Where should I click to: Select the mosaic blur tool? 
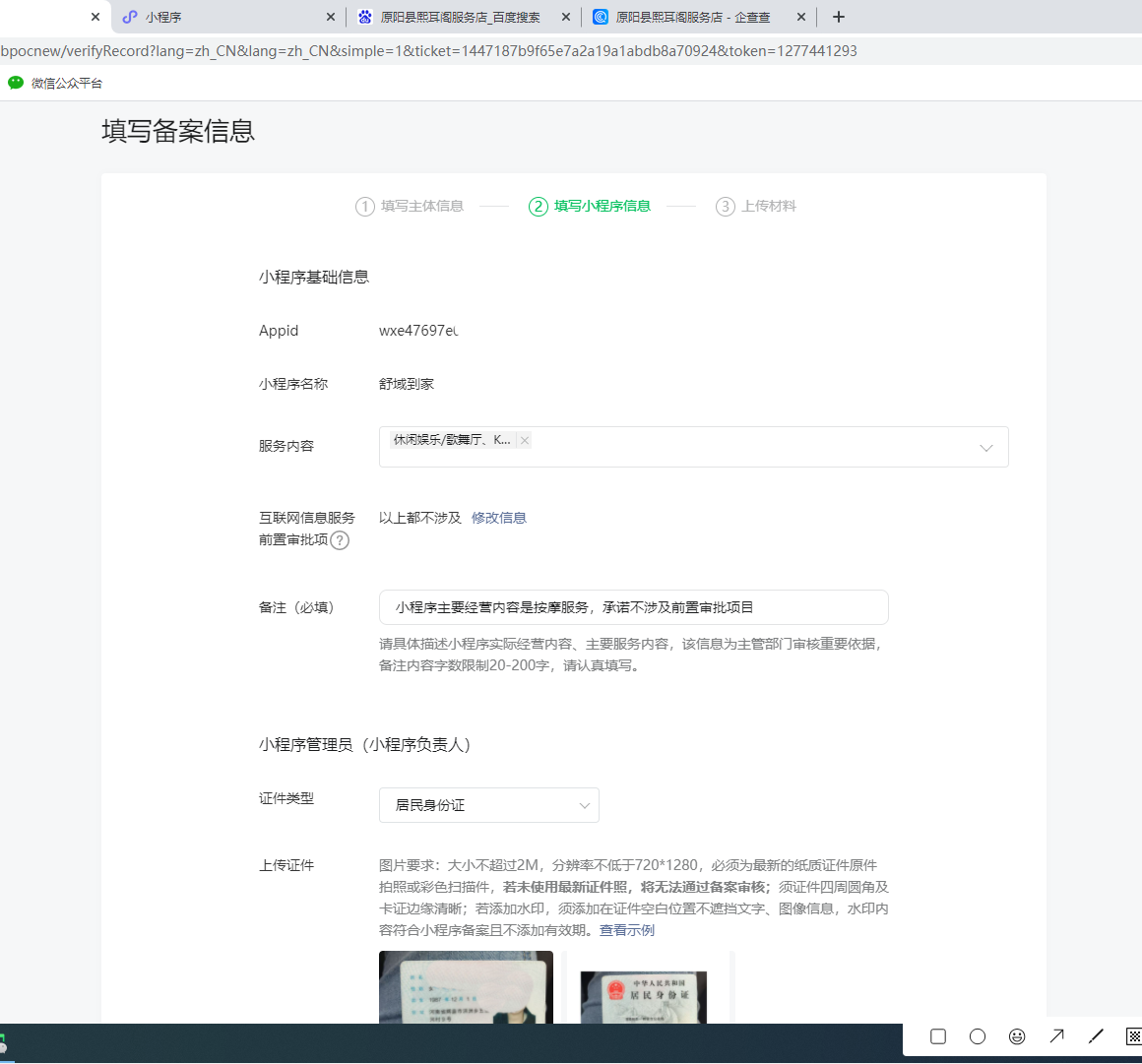tap(1133, 1036)
